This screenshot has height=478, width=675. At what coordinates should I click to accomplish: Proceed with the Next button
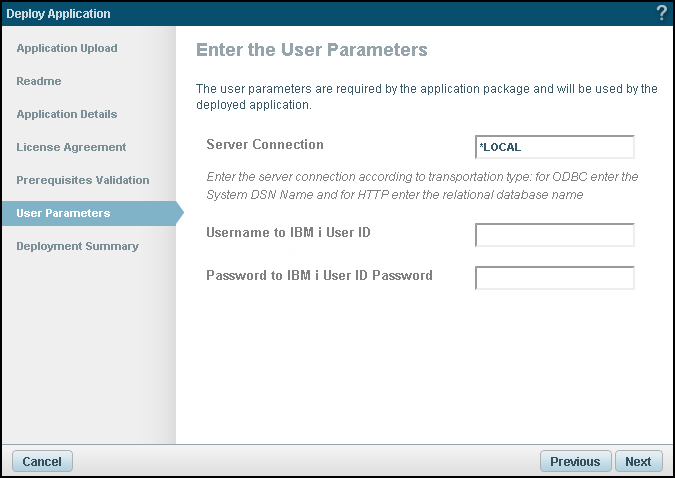point(638,461)
